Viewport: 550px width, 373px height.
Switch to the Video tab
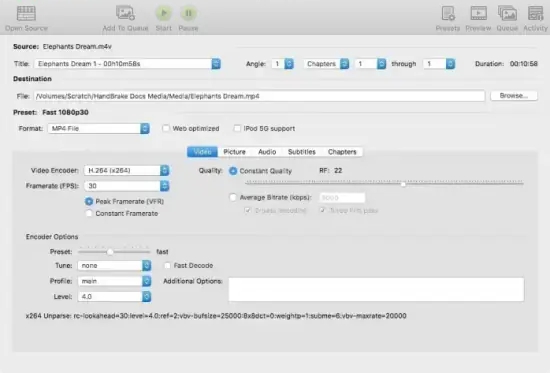point(202,152)
